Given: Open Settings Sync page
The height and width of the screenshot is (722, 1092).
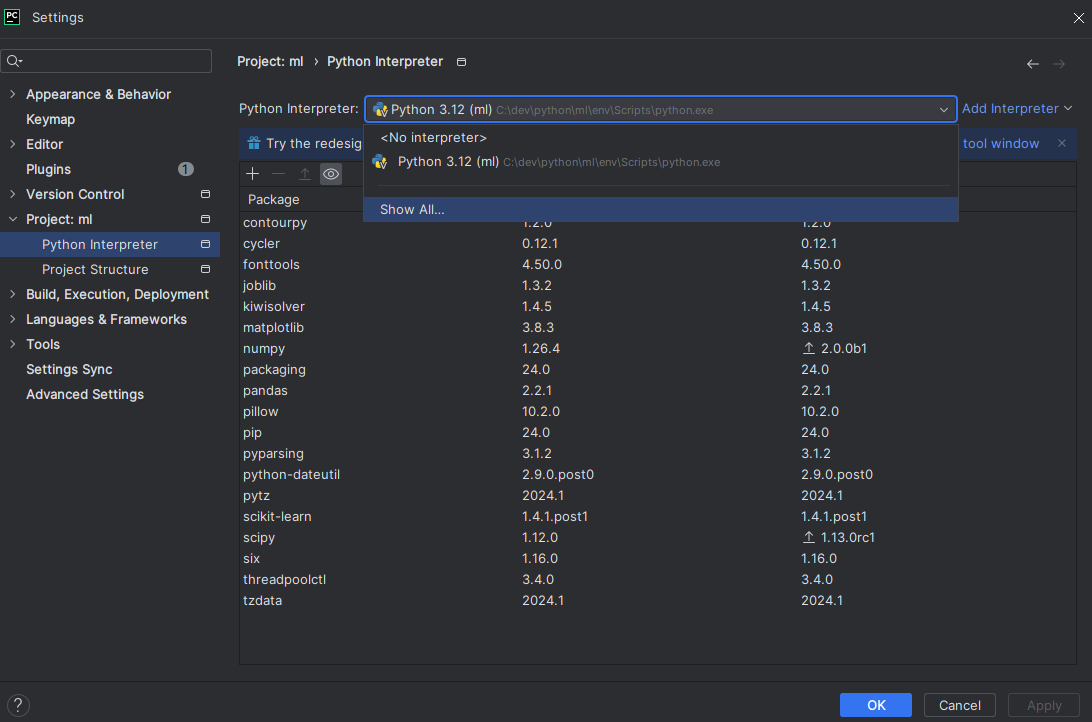Looking at the screenshot, I should (x=69, y=369).
